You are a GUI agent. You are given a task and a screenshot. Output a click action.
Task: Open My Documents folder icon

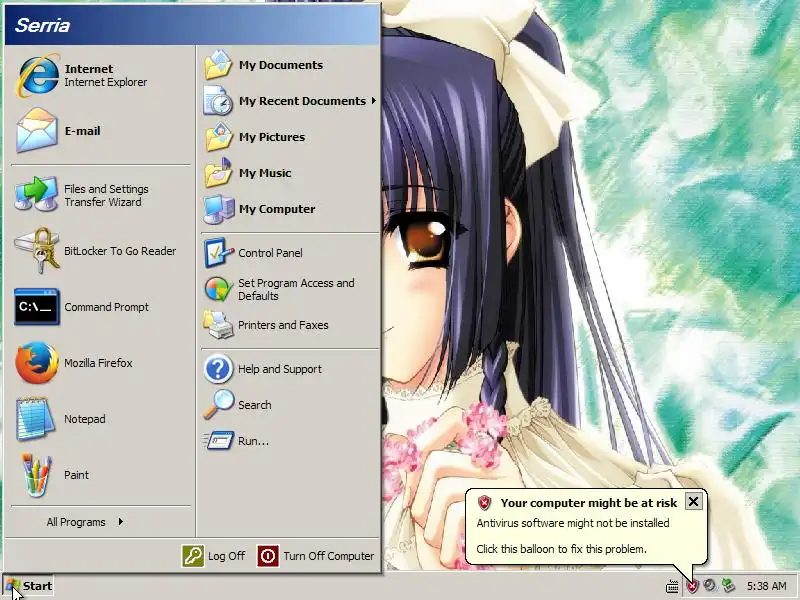218,65
